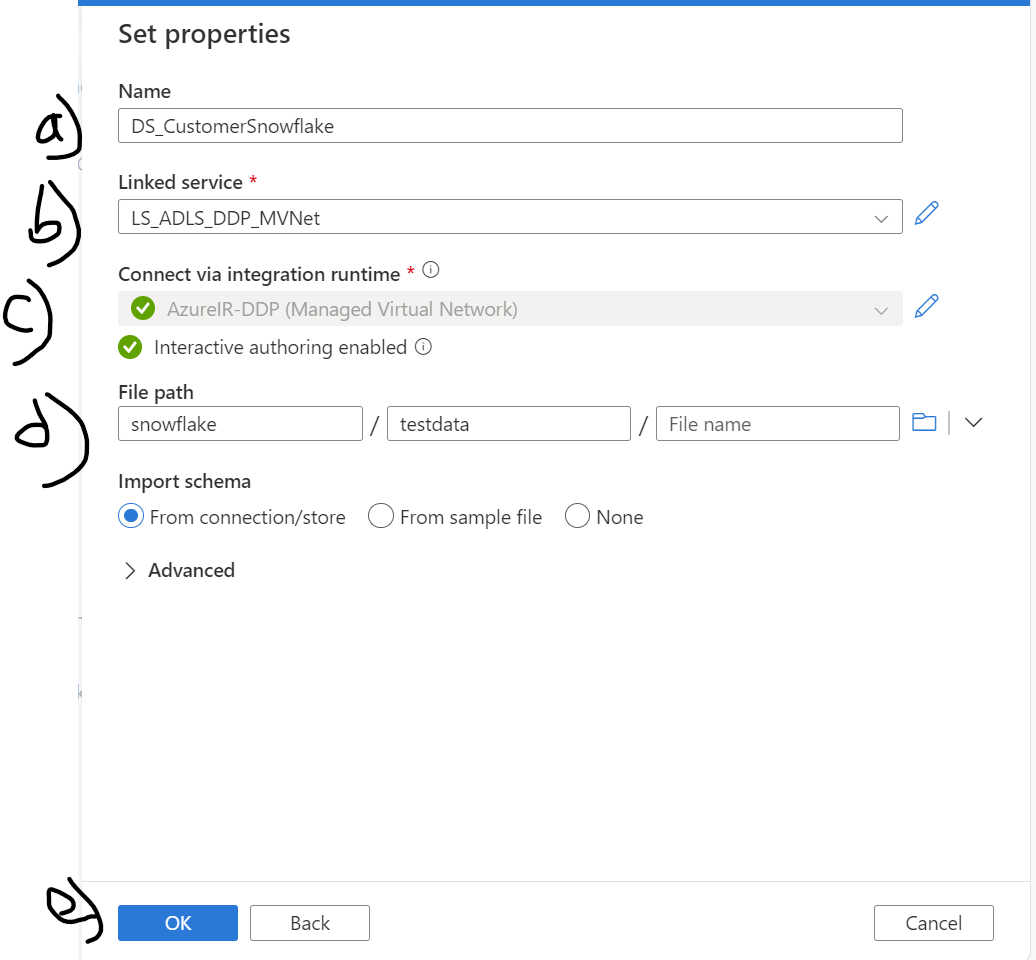The width and height of the screenshot is (1036, 960).
Task: Browse file path with folder icon
Action: pos(924,422)
